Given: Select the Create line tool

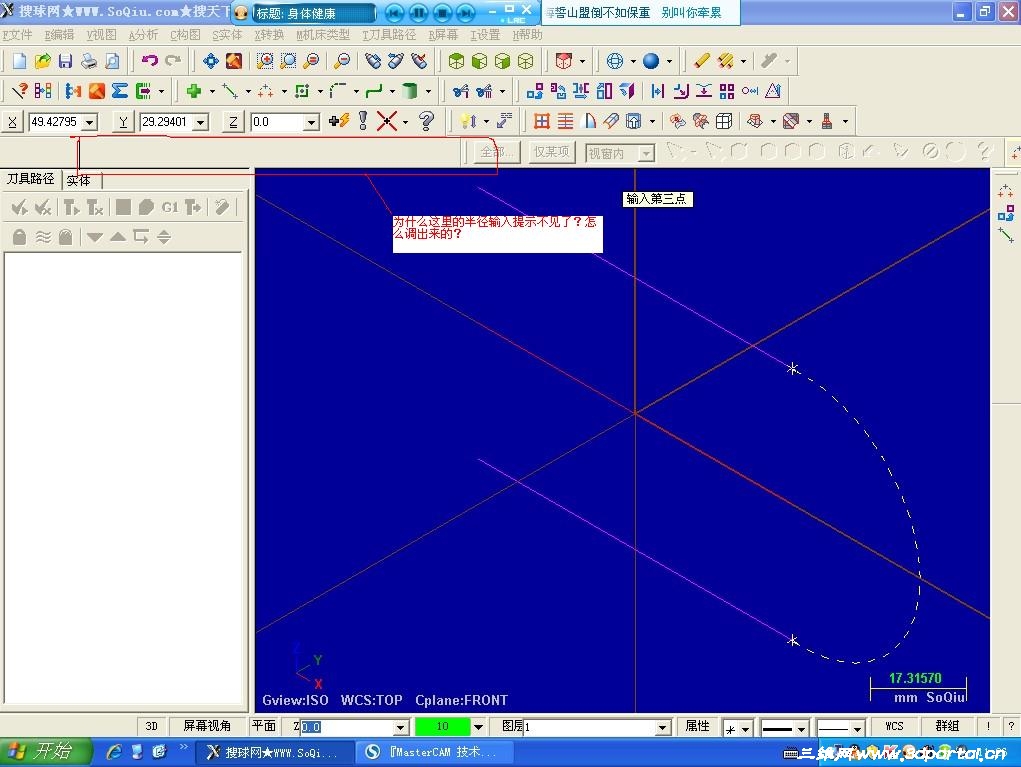Looking at the screenshot, I should point(229,91).
